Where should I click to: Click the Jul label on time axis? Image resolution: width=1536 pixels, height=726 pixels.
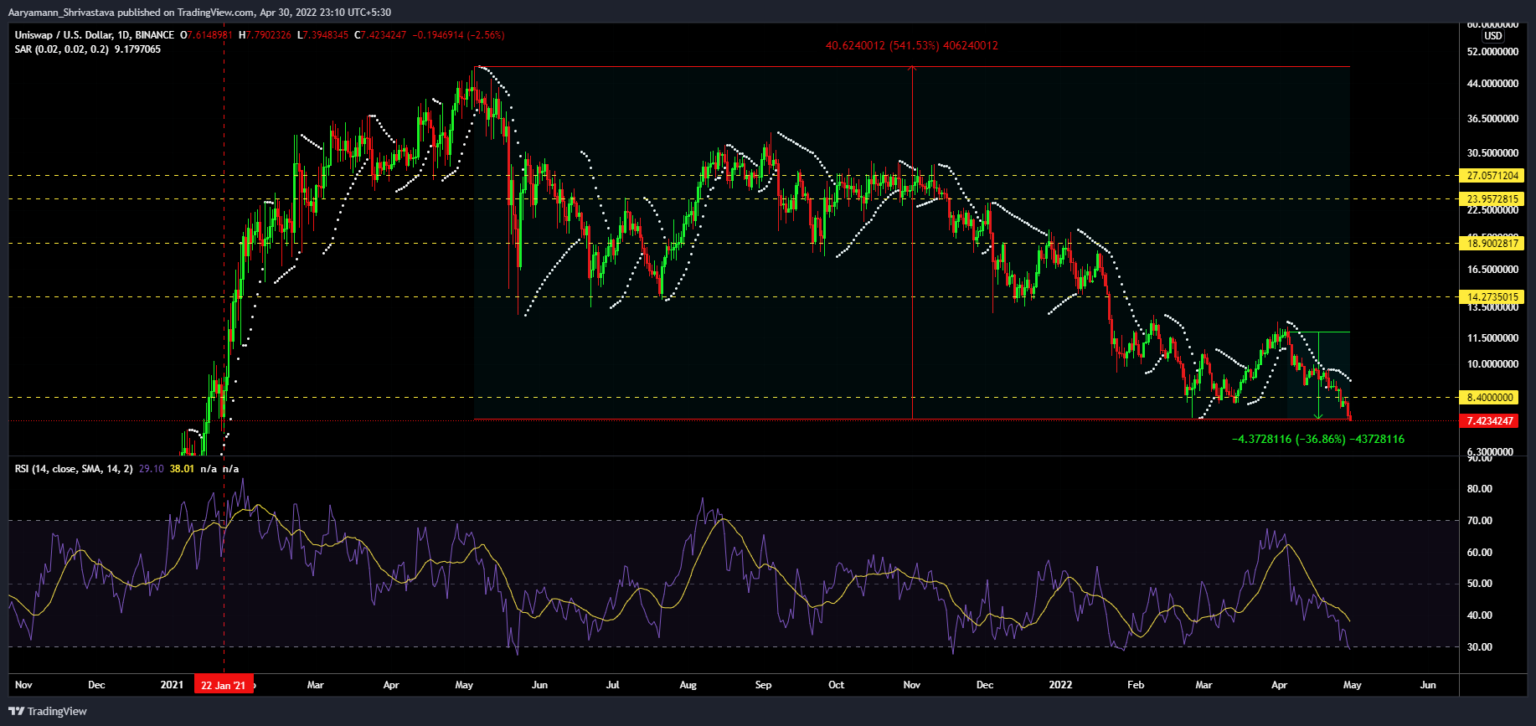(x=612, y=685)
